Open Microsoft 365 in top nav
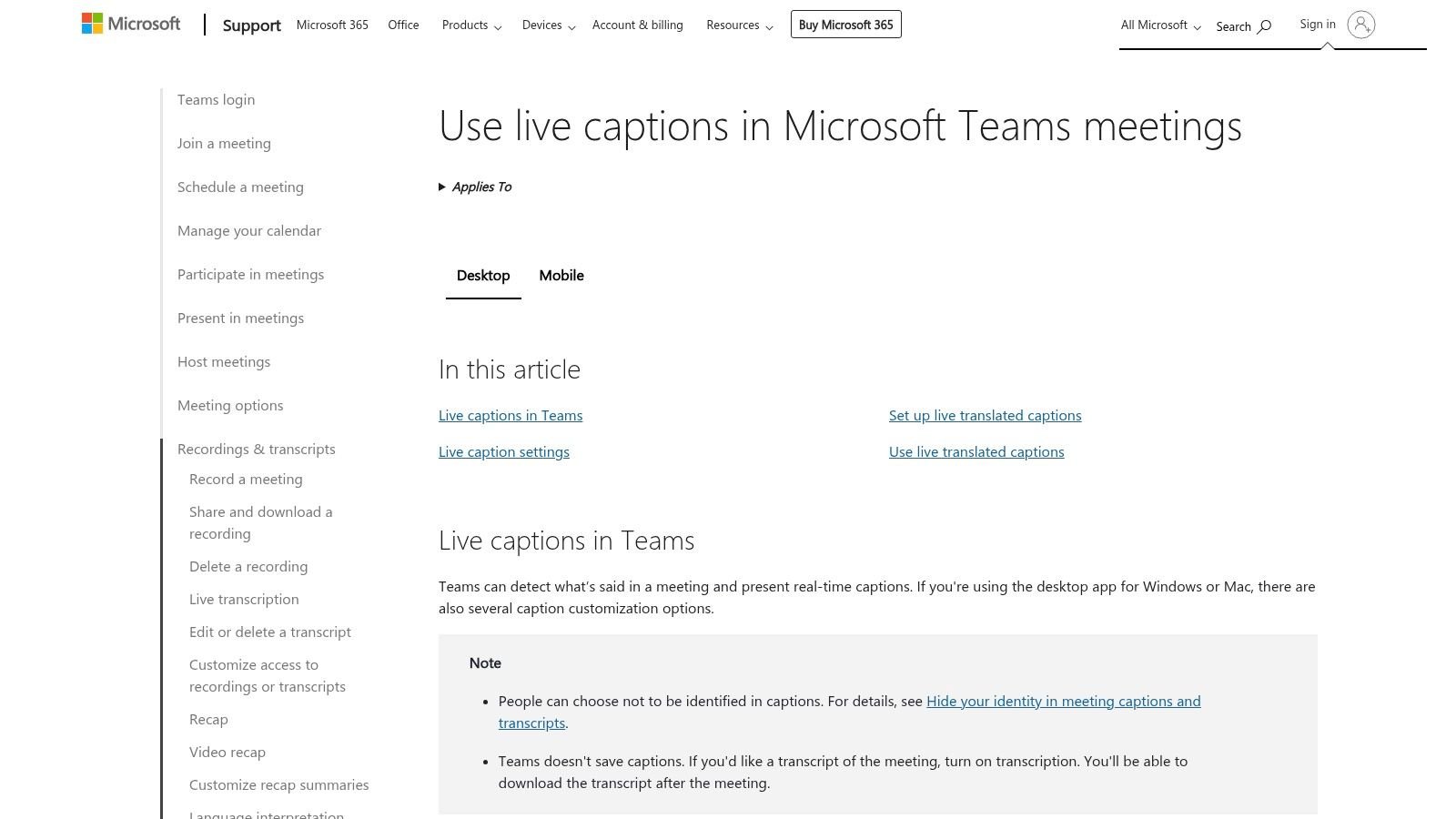 [332, 25]
